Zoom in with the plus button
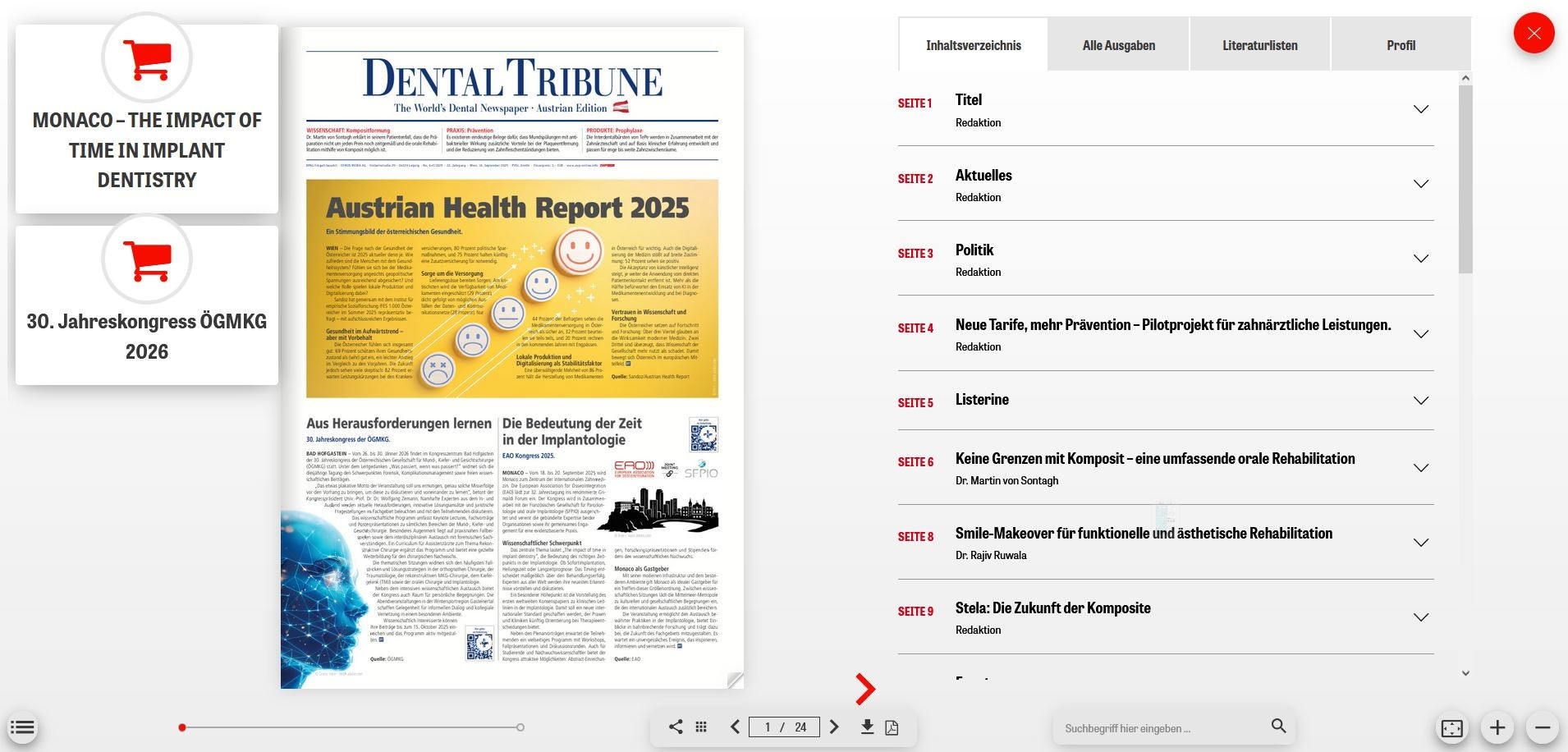 (x=1497, y=727)
